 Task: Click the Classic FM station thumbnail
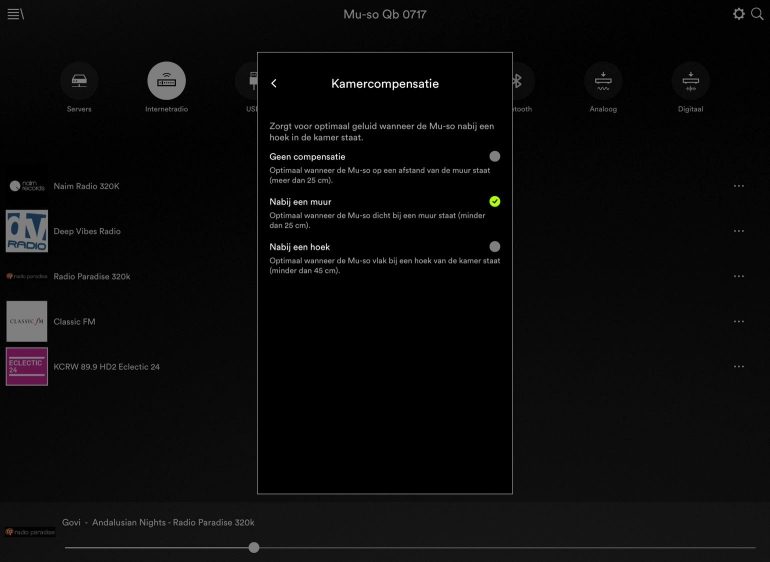(x=27, y=321)
